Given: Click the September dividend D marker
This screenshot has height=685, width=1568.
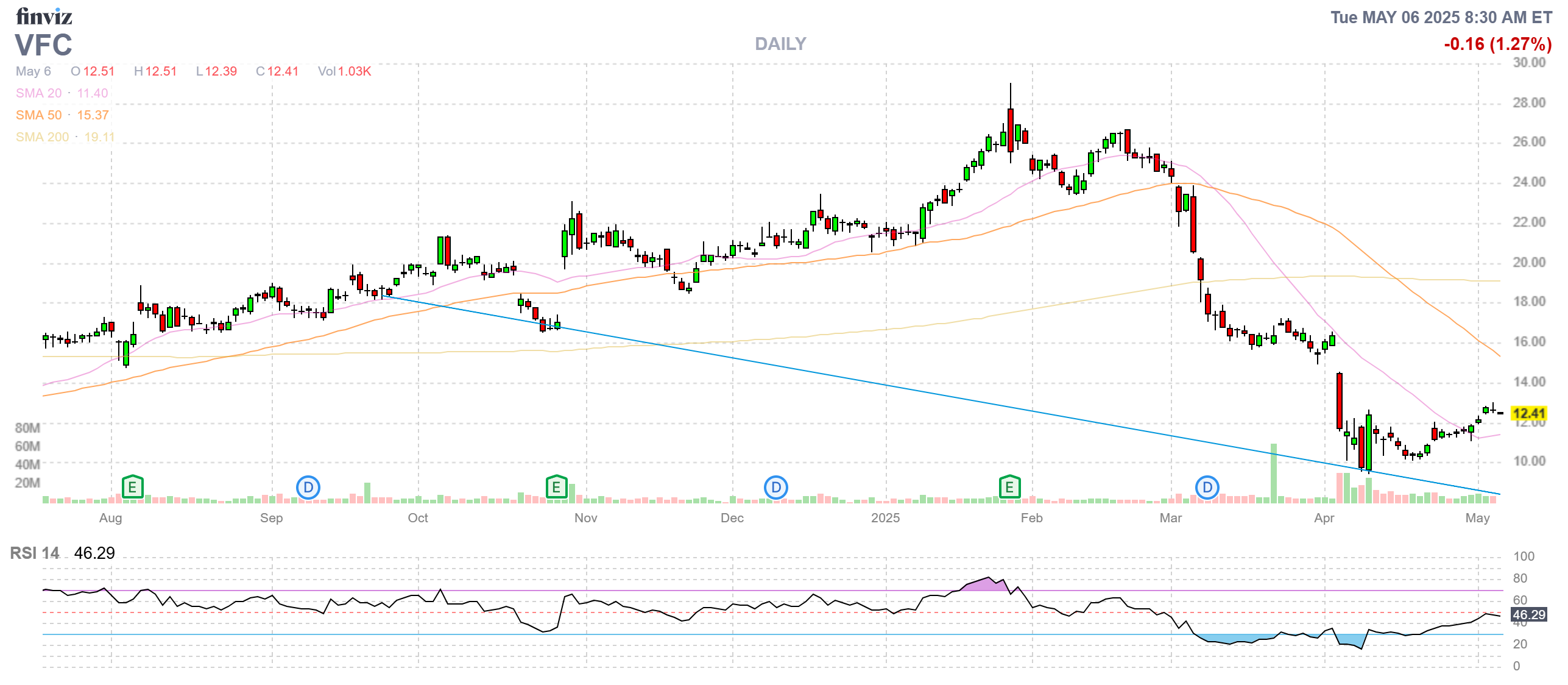Looking at the screenshot, I should (x=308, y=487).
